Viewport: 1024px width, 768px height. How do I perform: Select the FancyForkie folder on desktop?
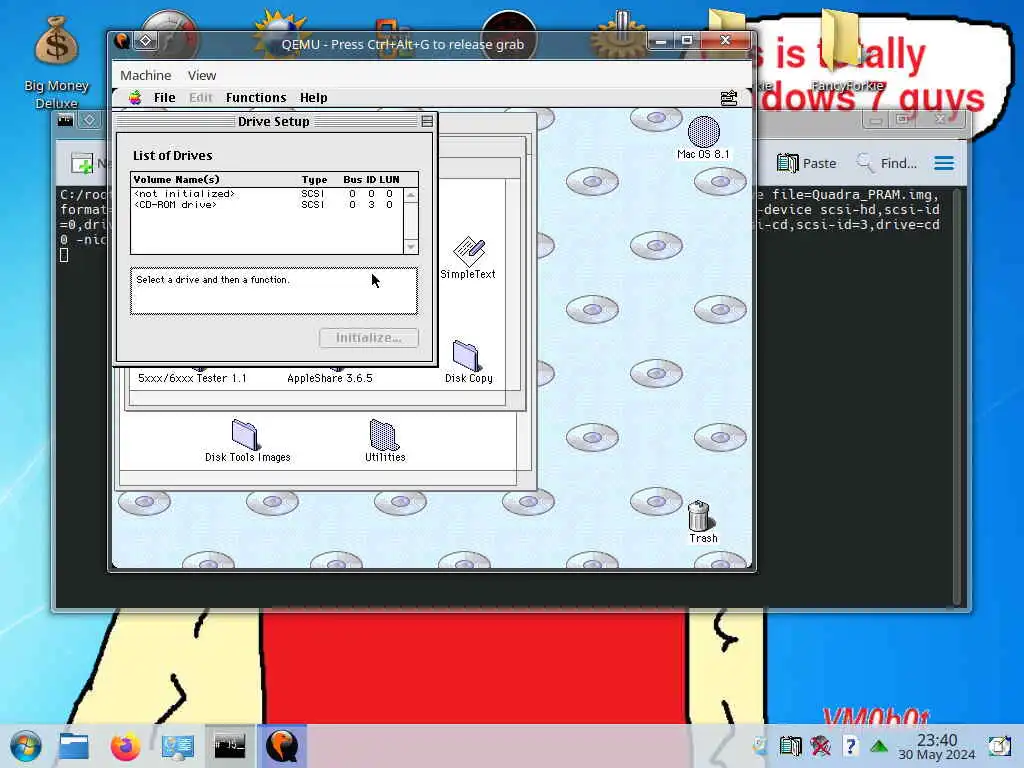pyautogui.click(x=847, y=51)
